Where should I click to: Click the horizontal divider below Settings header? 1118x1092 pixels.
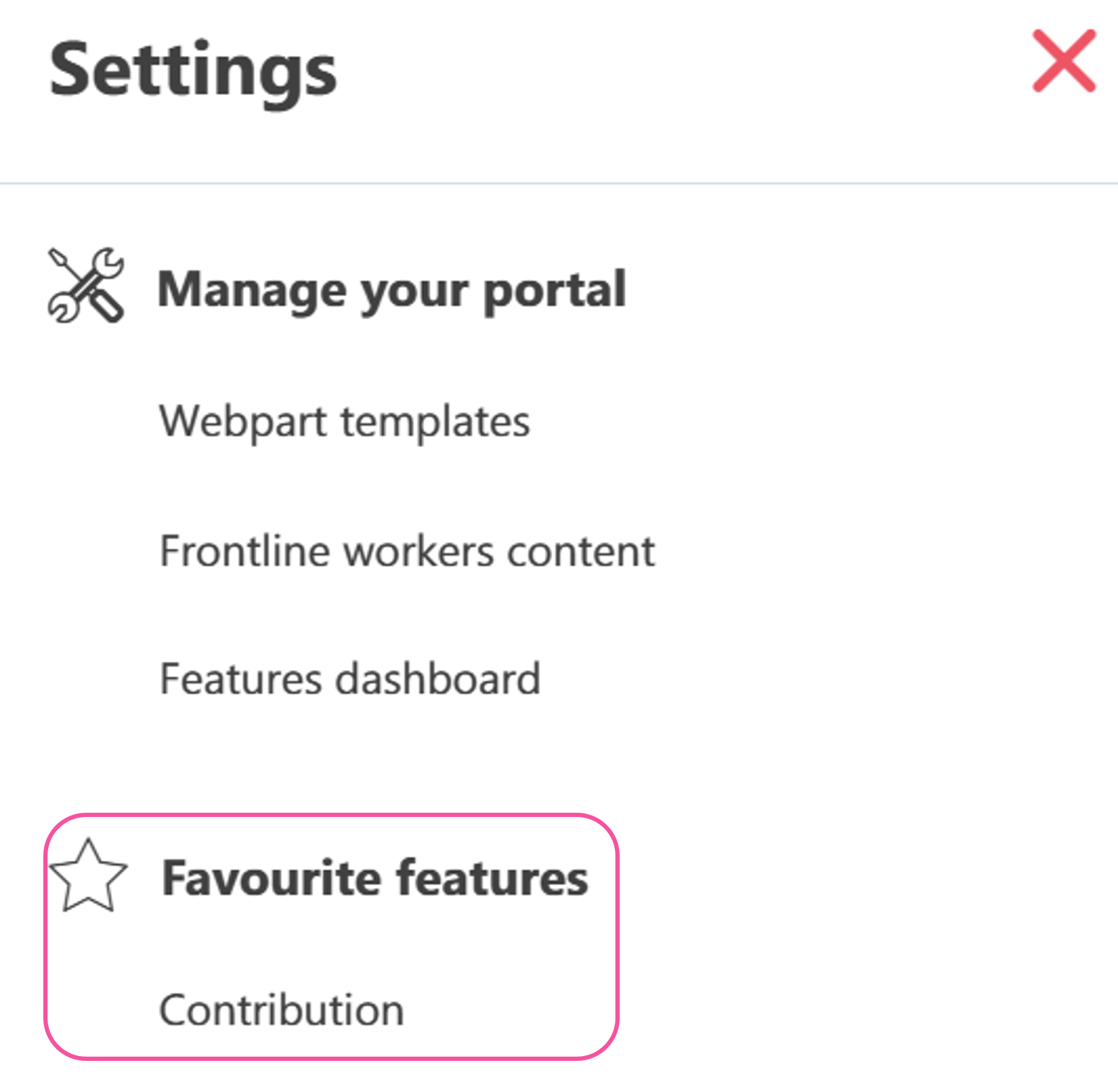tap(559, 183)
